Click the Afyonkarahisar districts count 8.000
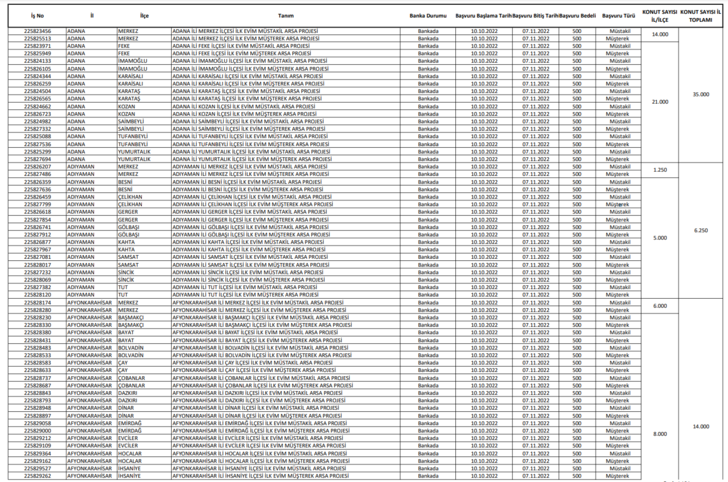The height and width of the screenshot is (482, 728). coord(660,434)
